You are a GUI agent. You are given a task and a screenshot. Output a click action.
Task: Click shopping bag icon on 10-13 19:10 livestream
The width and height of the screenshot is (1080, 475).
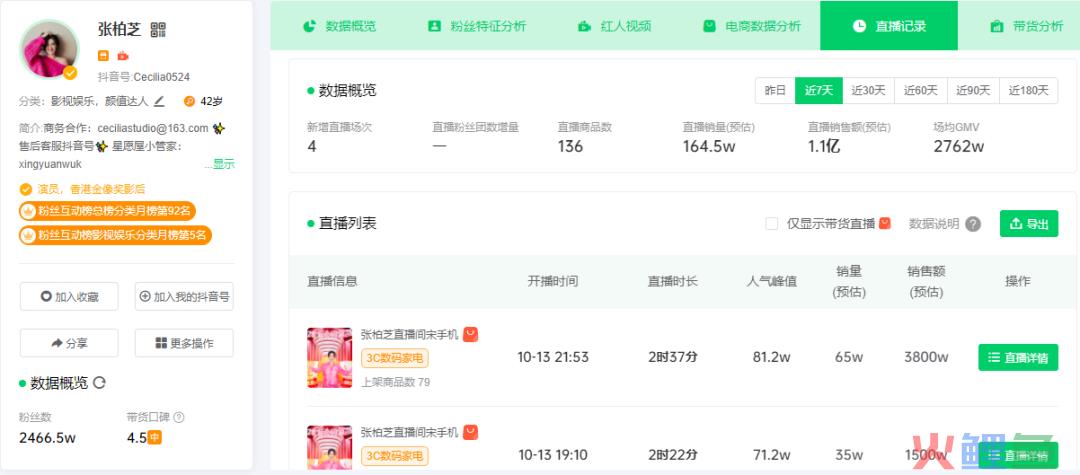[470, 432]
